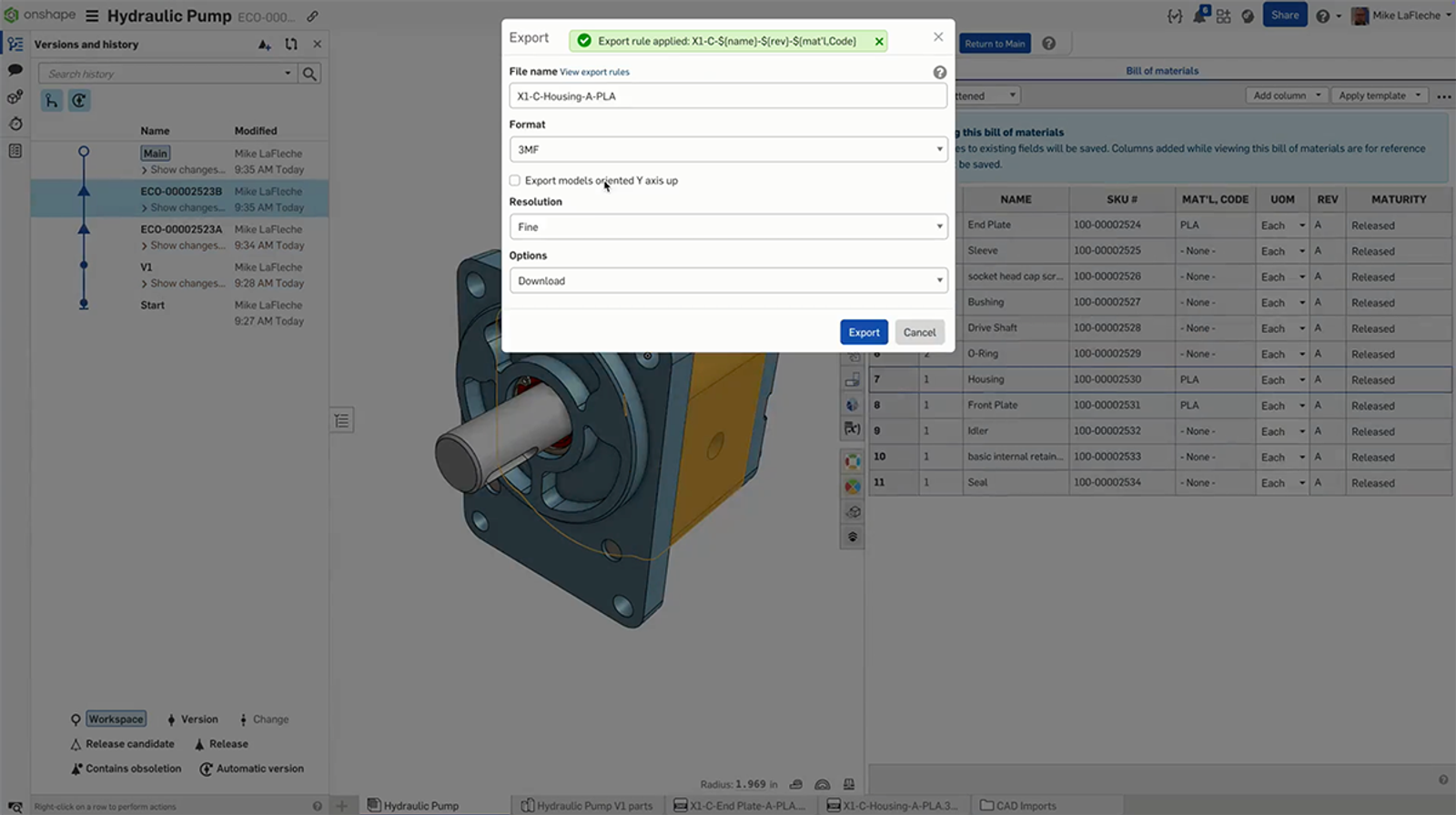This screenshot has height=815, width=1456.
Task: Click the Export button in dialog
Action: click(863, 332)
